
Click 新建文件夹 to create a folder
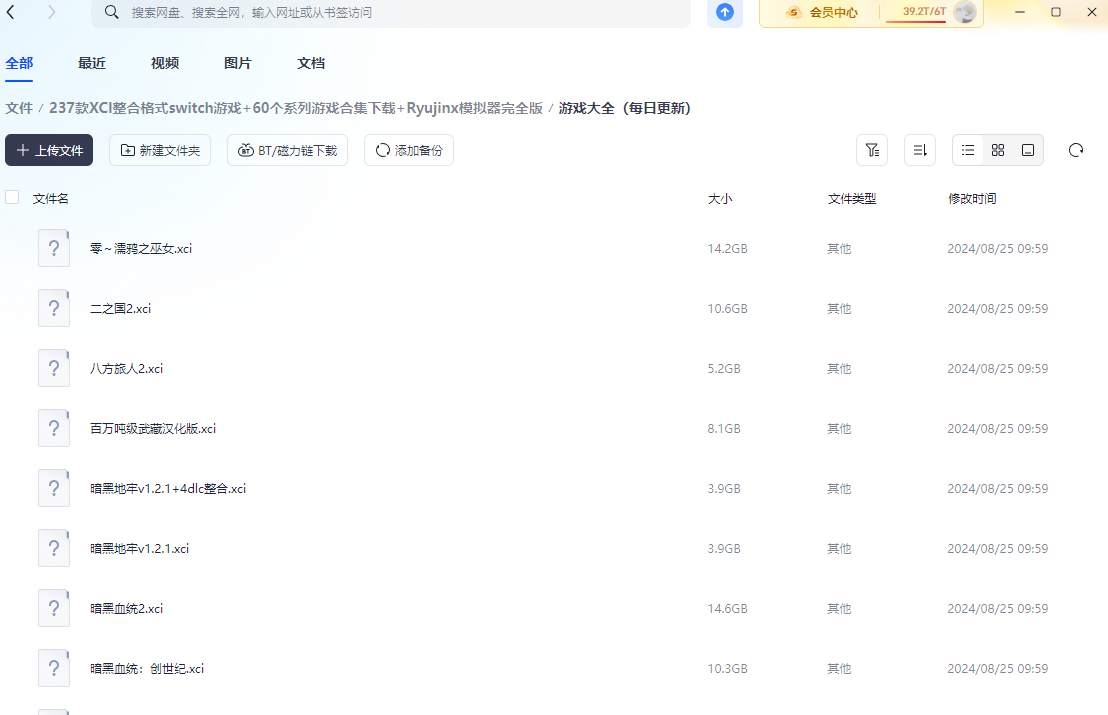click(160, 149)
